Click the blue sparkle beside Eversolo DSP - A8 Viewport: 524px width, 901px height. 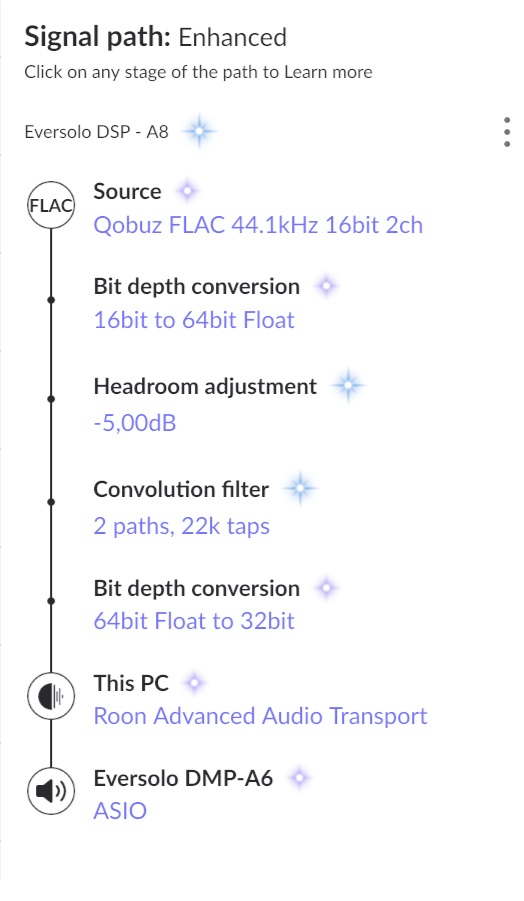(199, 132)
